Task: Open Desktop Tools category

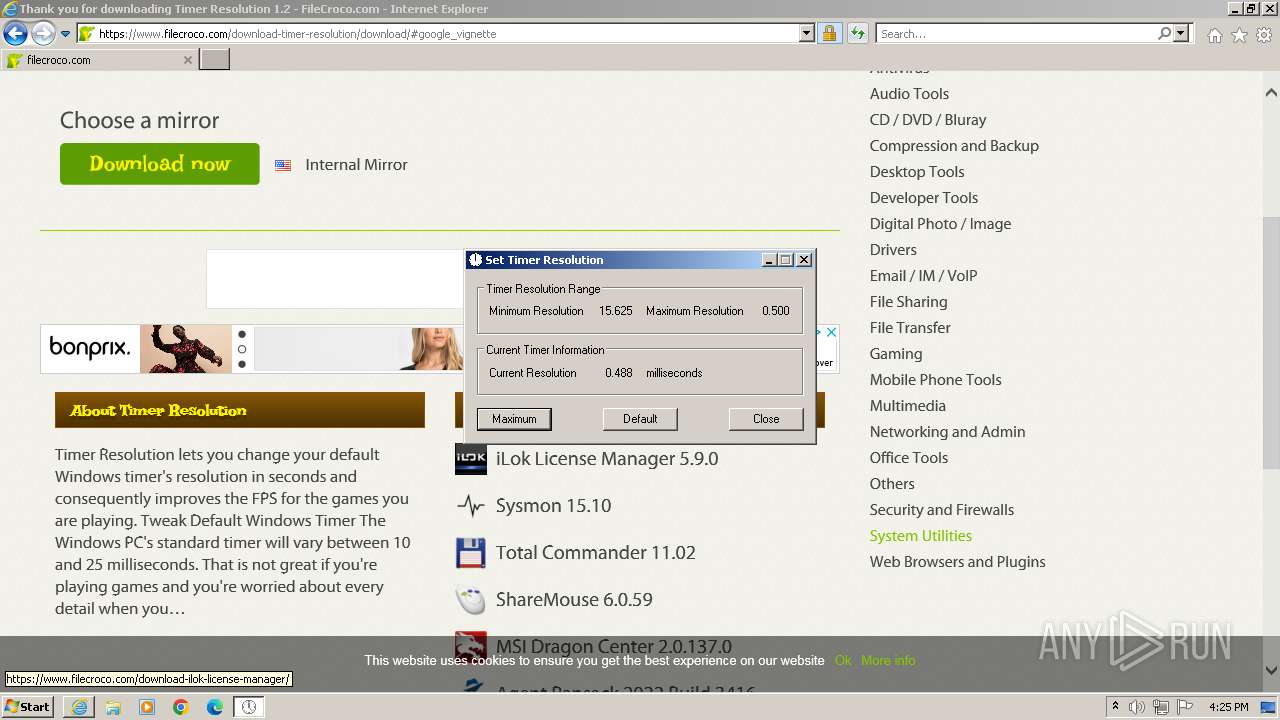Action: click(x=917, y=172)
